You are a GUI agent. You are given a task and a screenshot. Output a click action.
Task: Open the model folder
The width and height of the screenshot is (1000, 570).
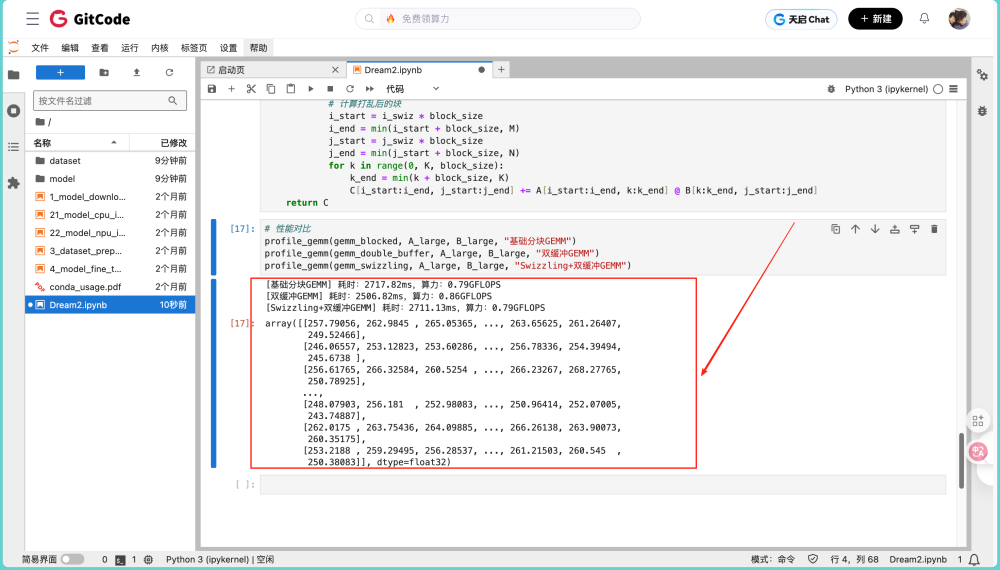(x=110, y=179)
